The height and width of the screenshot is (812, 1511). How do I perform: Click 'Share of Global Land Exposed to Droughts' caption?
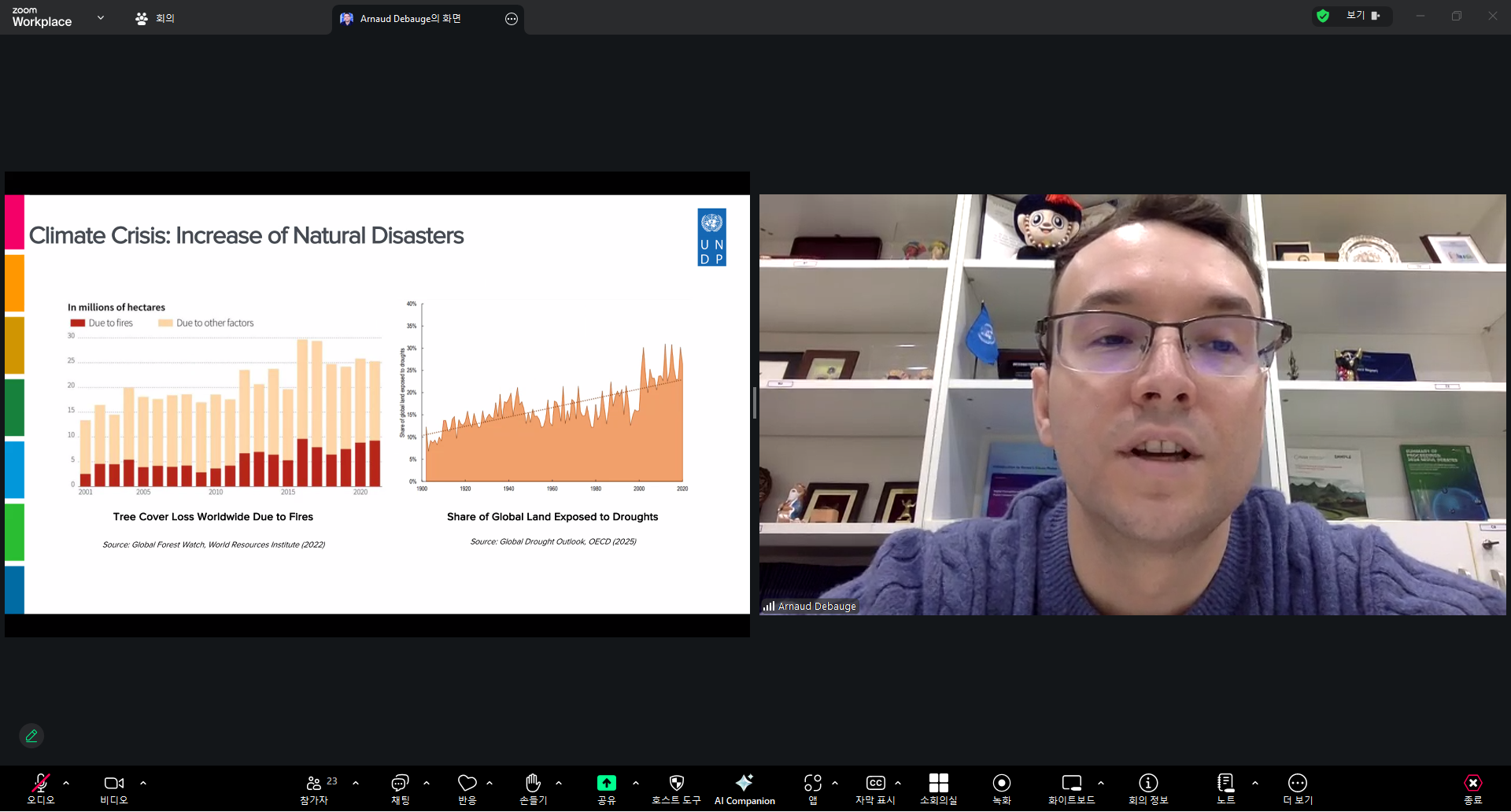[x=552, y=517]
